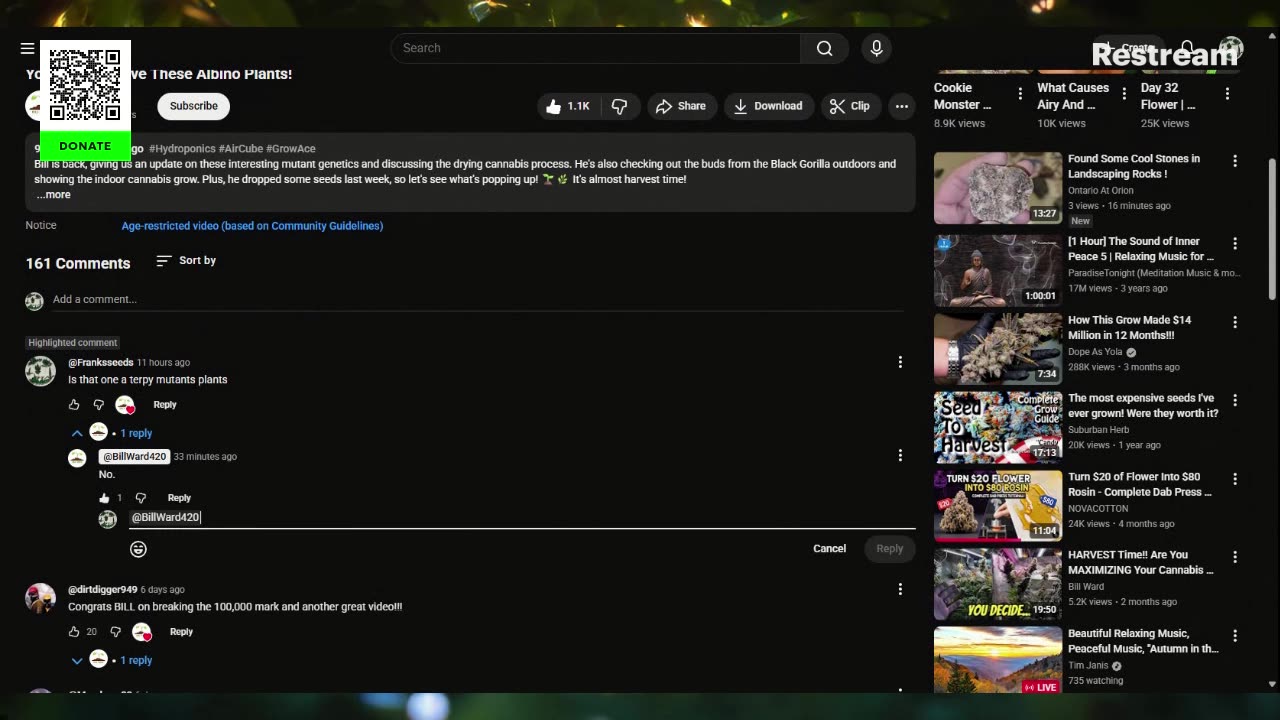
Task: Open menu for "HARVEST Time!!" video
Action: 1235,557
